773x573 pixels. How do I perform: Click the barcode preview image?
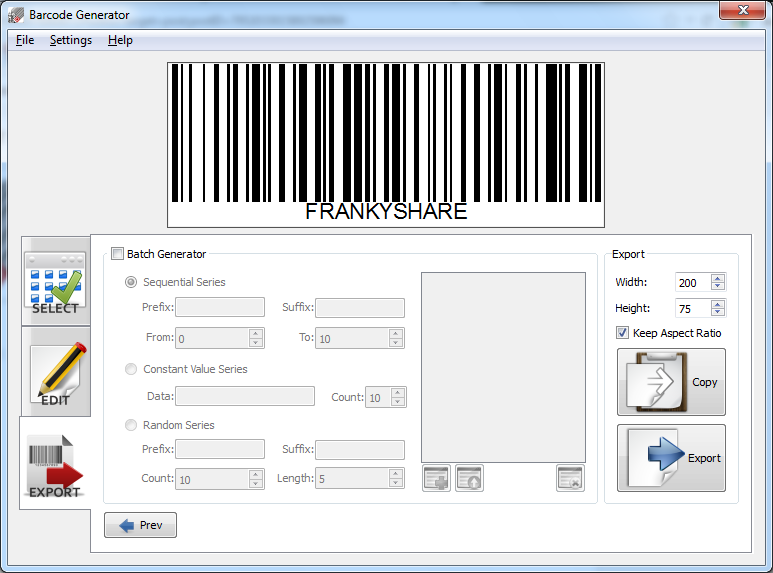coord(386,145)
